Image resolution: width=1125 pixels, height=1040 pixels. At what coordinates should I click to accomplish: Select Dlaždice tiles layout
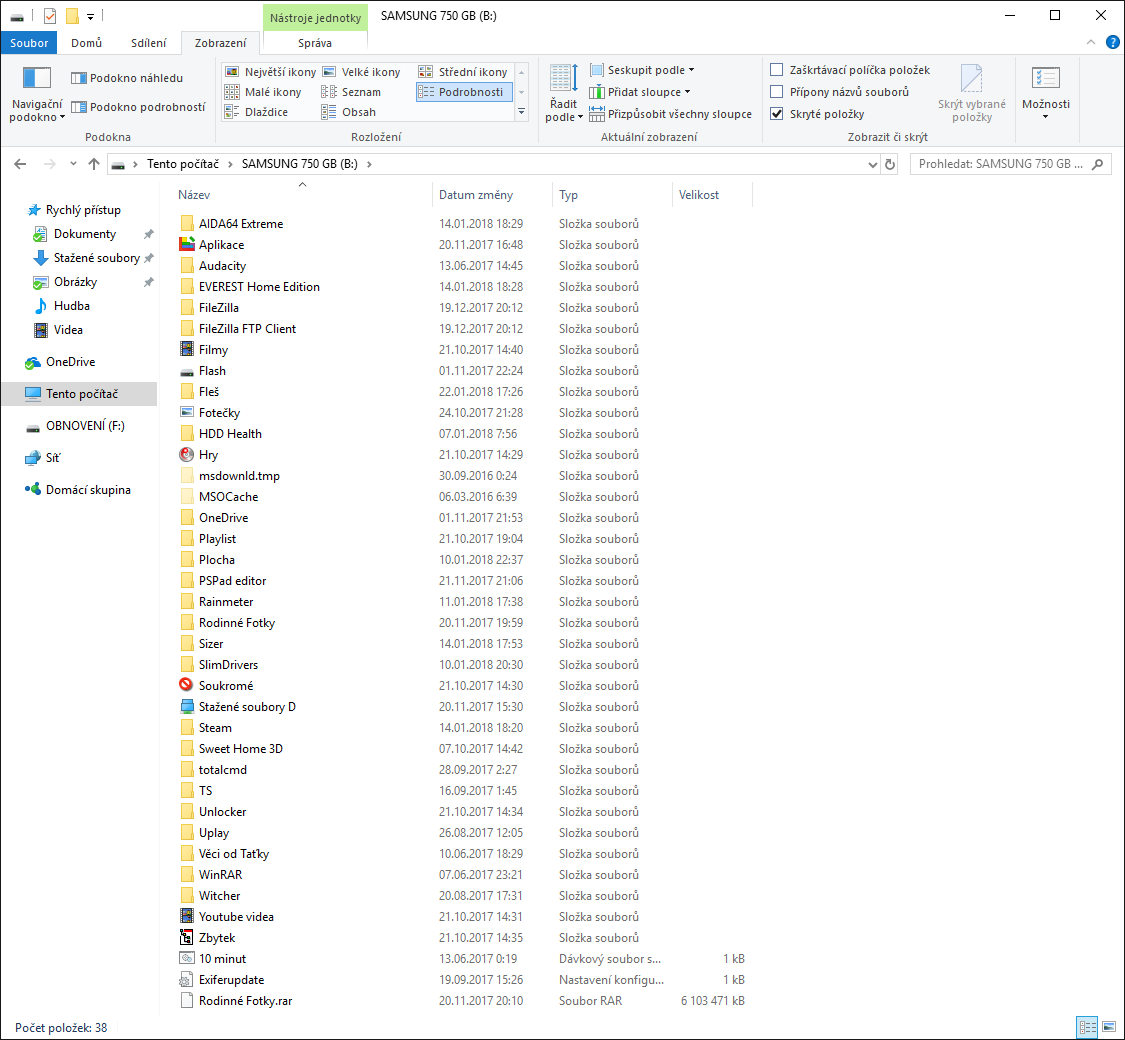(x=256, y=112)
